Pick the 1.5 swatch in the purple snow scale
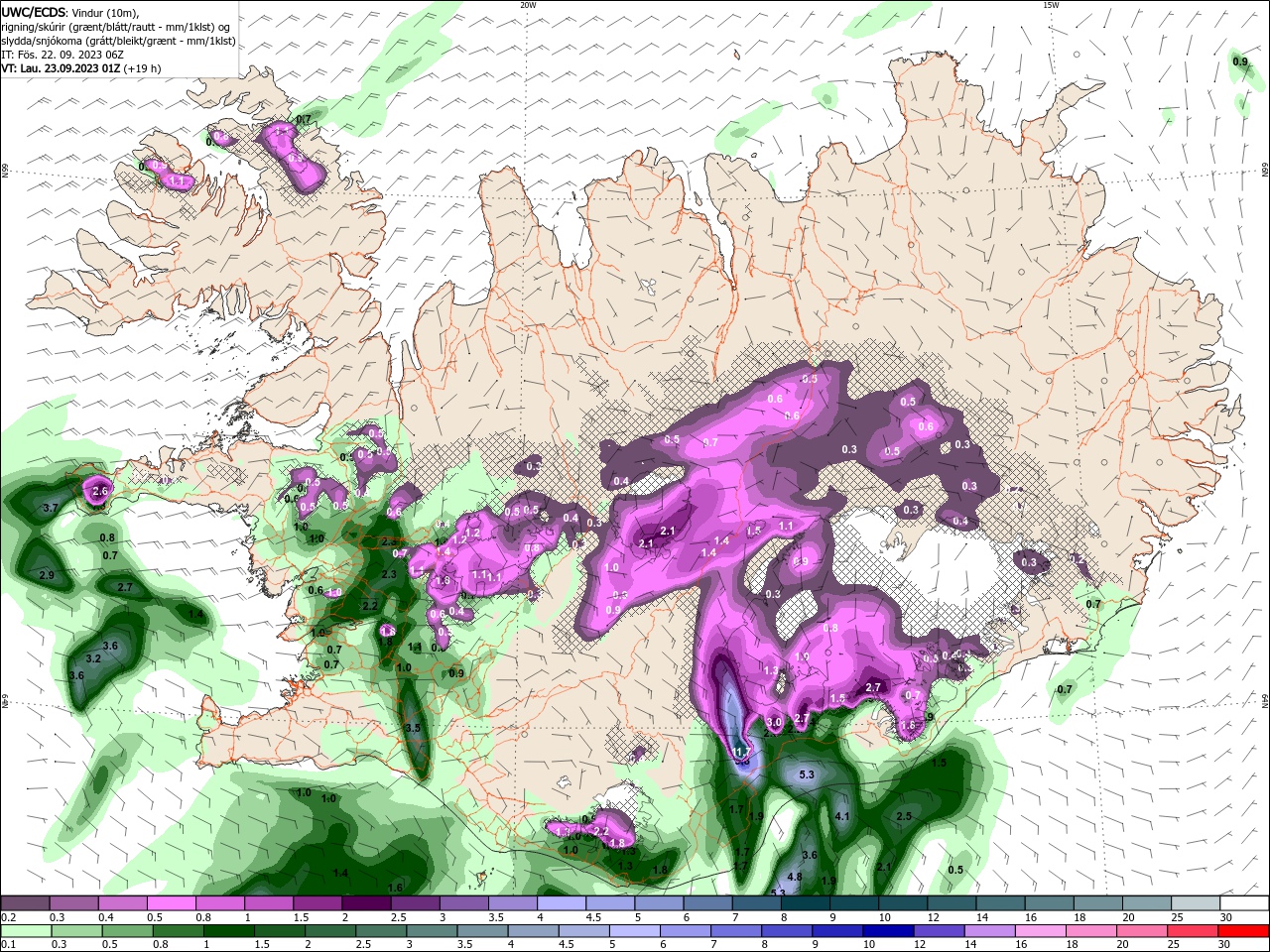 coord(317,903)
